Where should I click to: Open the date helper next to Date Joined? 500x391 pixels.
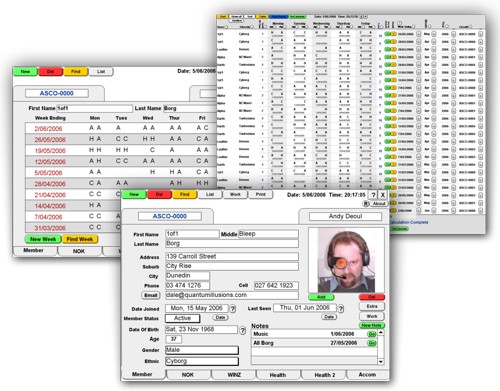click(233, 309)
